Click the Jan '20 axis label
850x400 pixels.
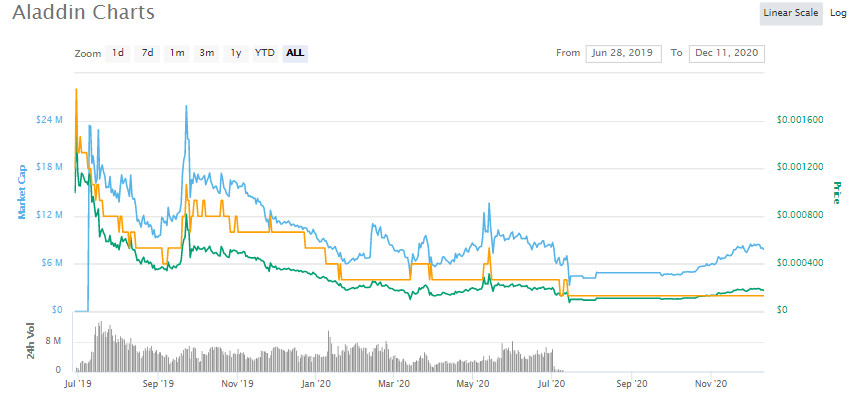(x=317, y=384)
